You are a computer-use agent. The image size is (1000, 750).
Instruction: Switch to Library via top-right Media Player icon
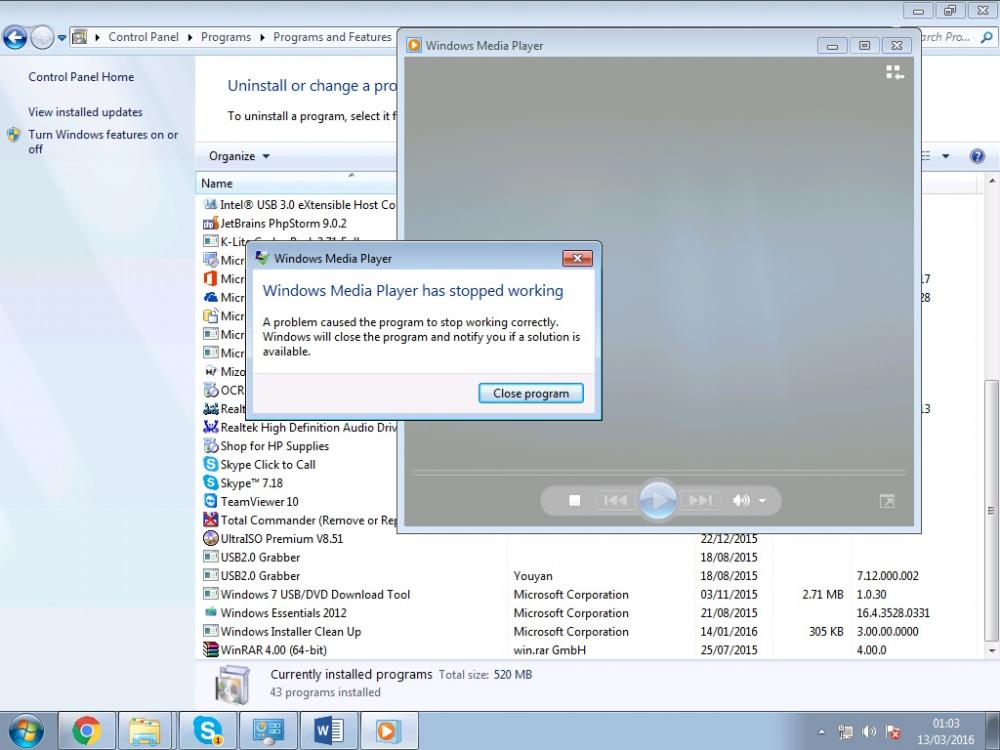(x=895, y=73)
